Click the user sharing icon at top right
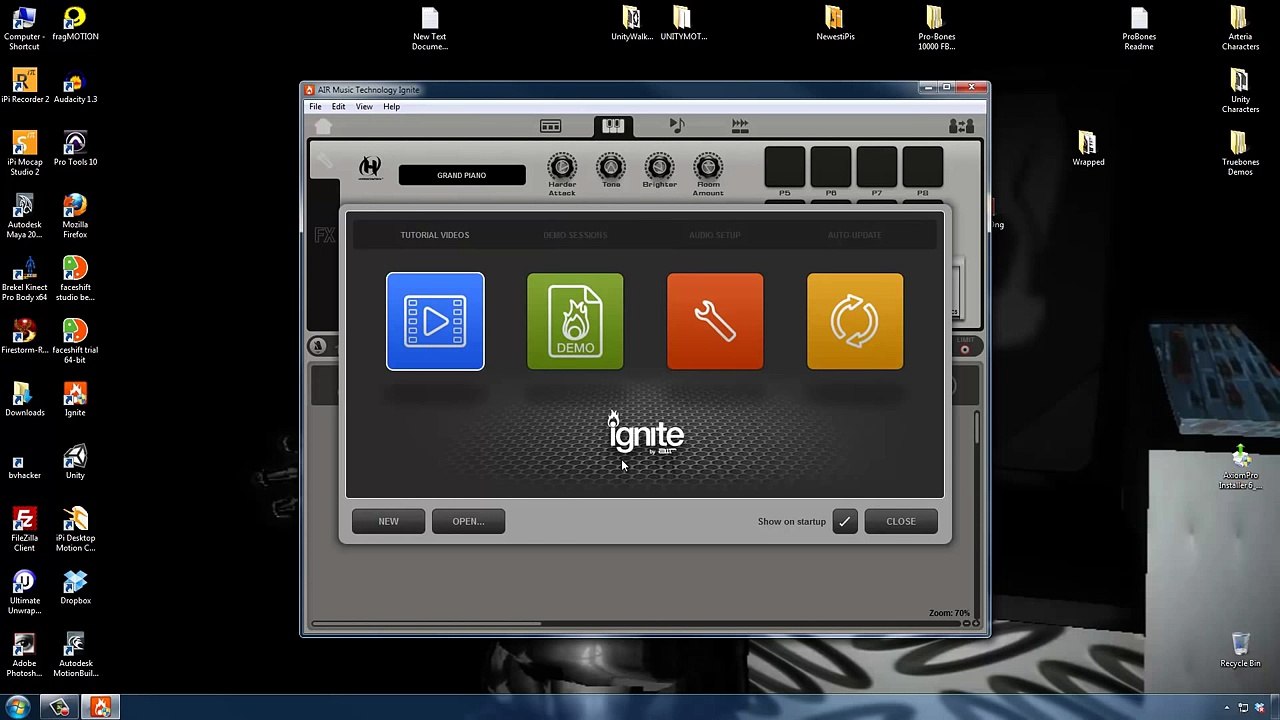Screen dimensions: 1280x720 coord(961,126)
